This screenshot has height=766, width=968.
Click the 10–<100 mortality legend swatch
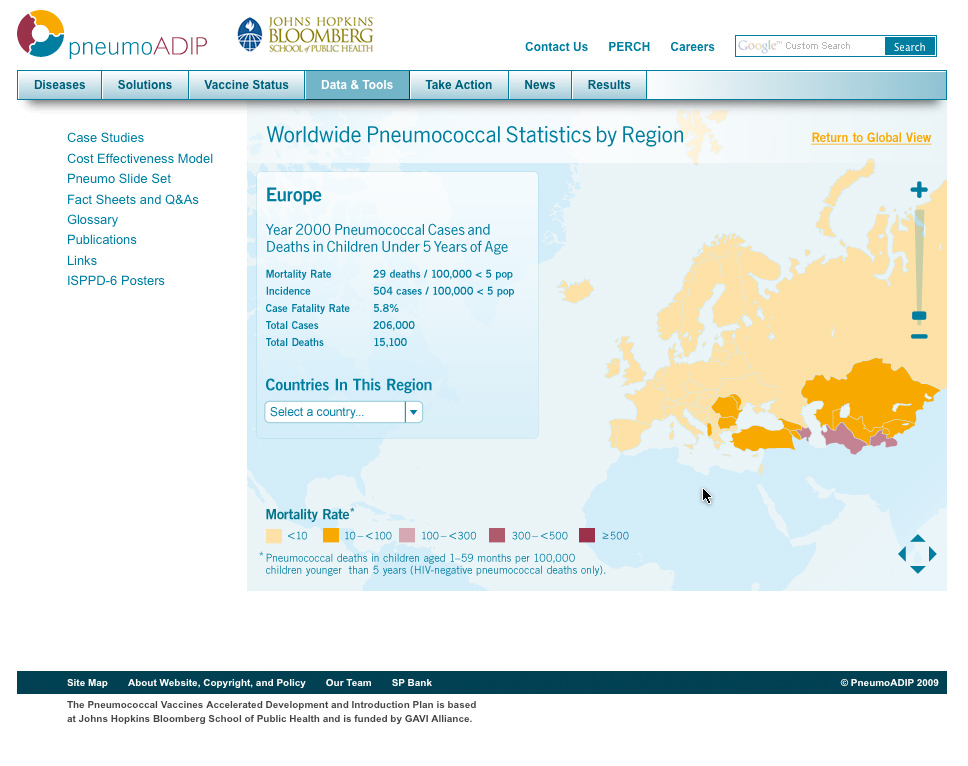click(331, 536)
